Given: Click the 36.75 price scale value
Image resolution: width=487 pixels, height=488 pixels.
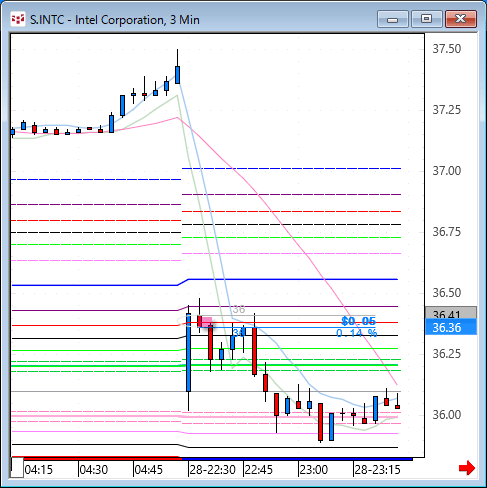Looking at the screenshot, I should point(447,232).
